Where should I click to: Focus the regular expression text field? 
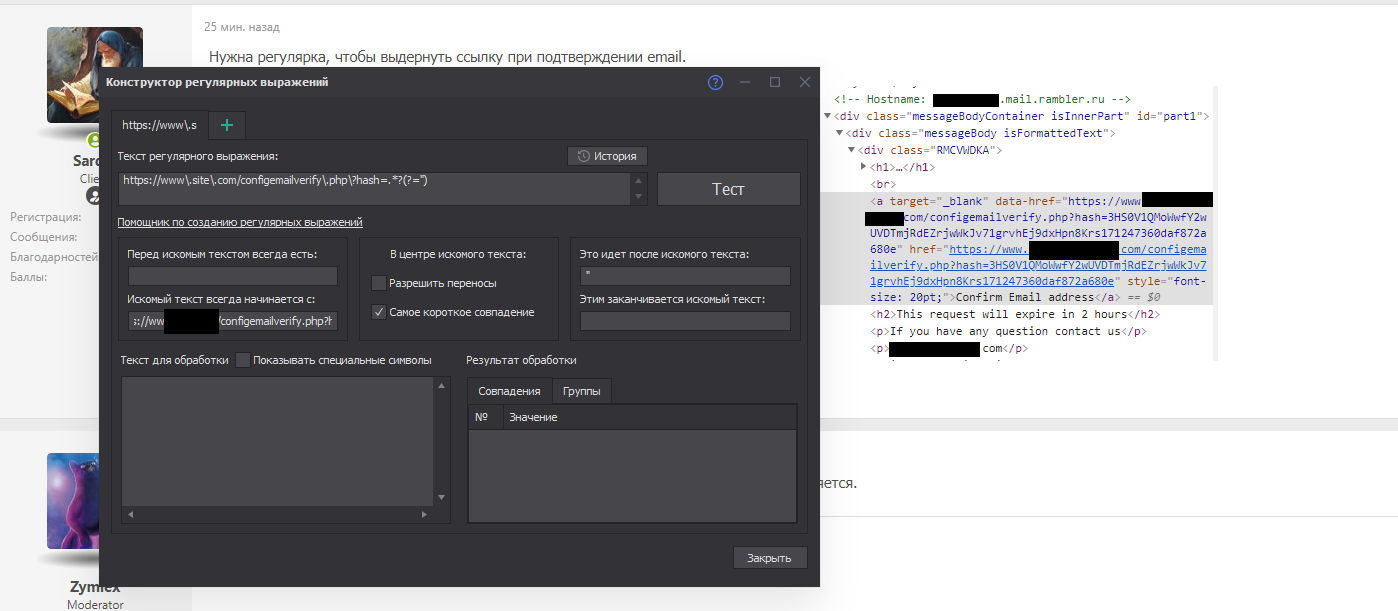pos(374,189)
